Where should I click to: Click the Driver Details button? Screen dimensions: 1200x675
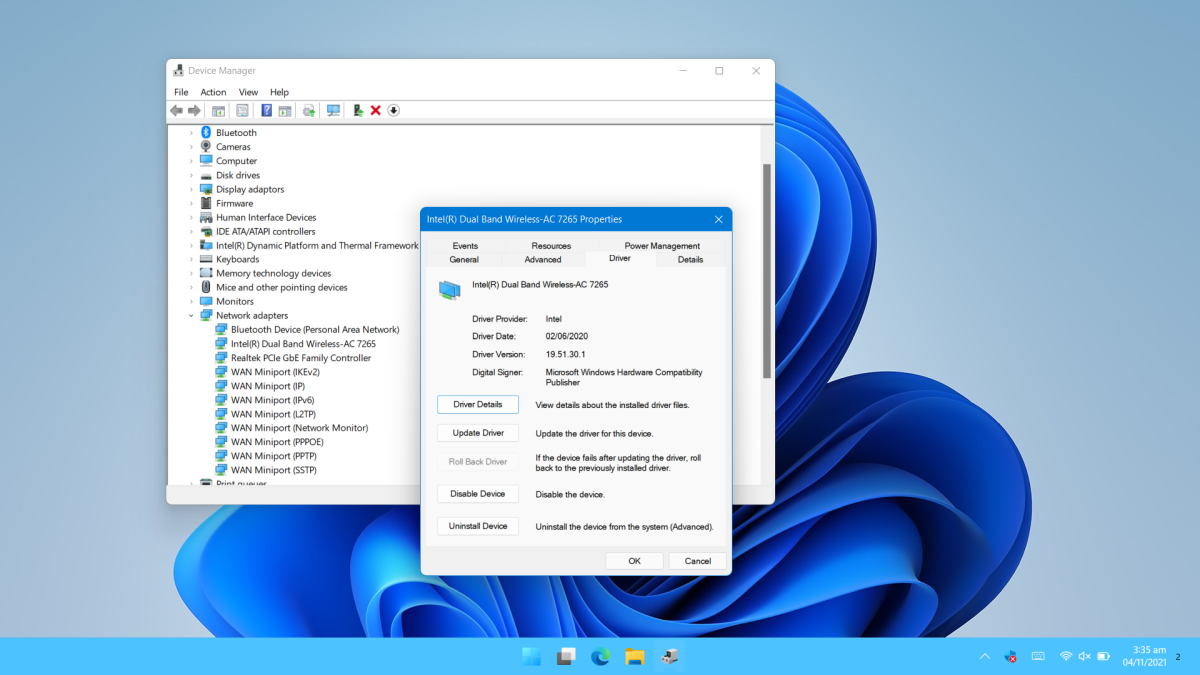click(x=478, y=405)
